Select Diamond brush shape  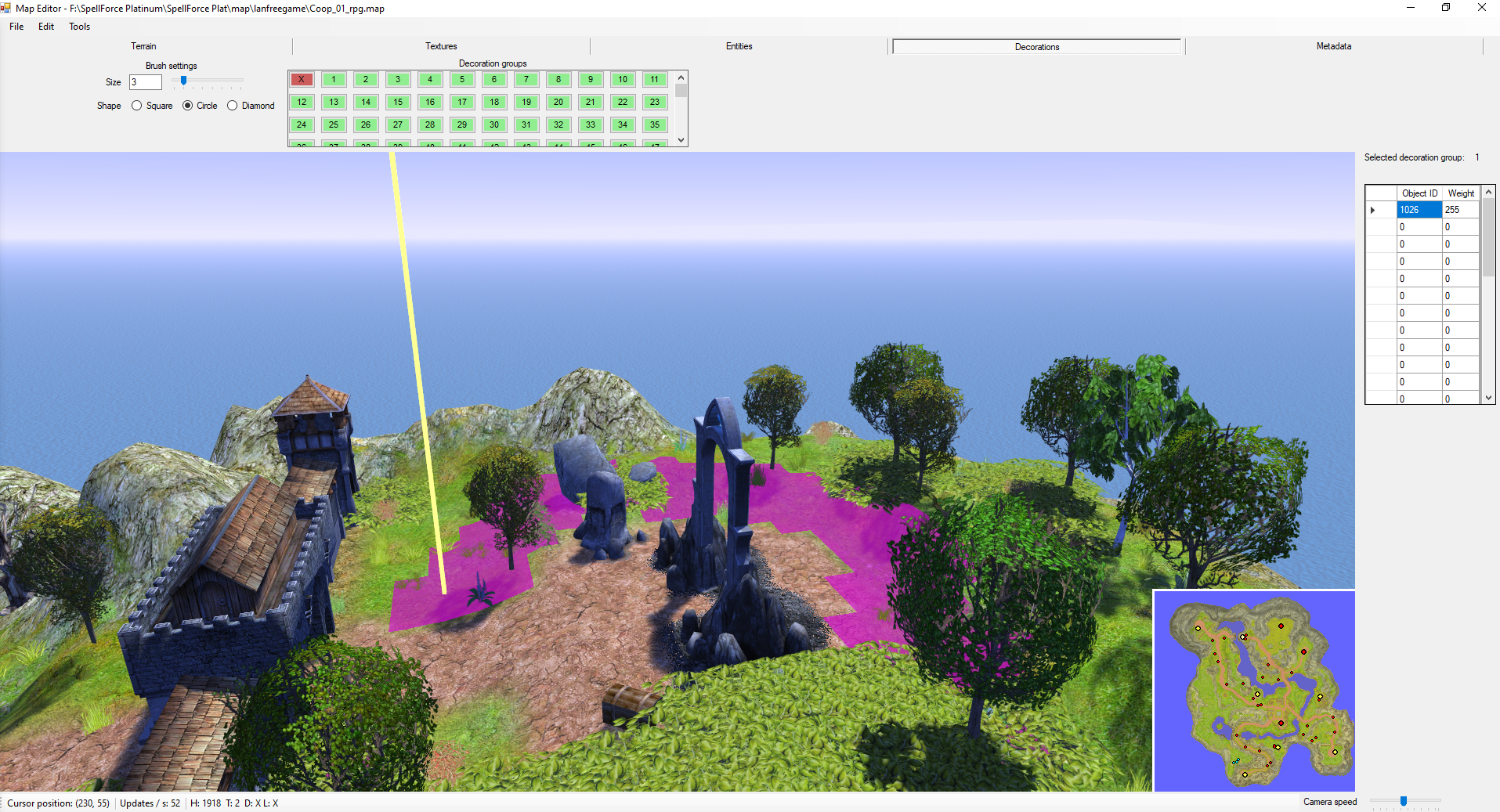tap(251, 106)
